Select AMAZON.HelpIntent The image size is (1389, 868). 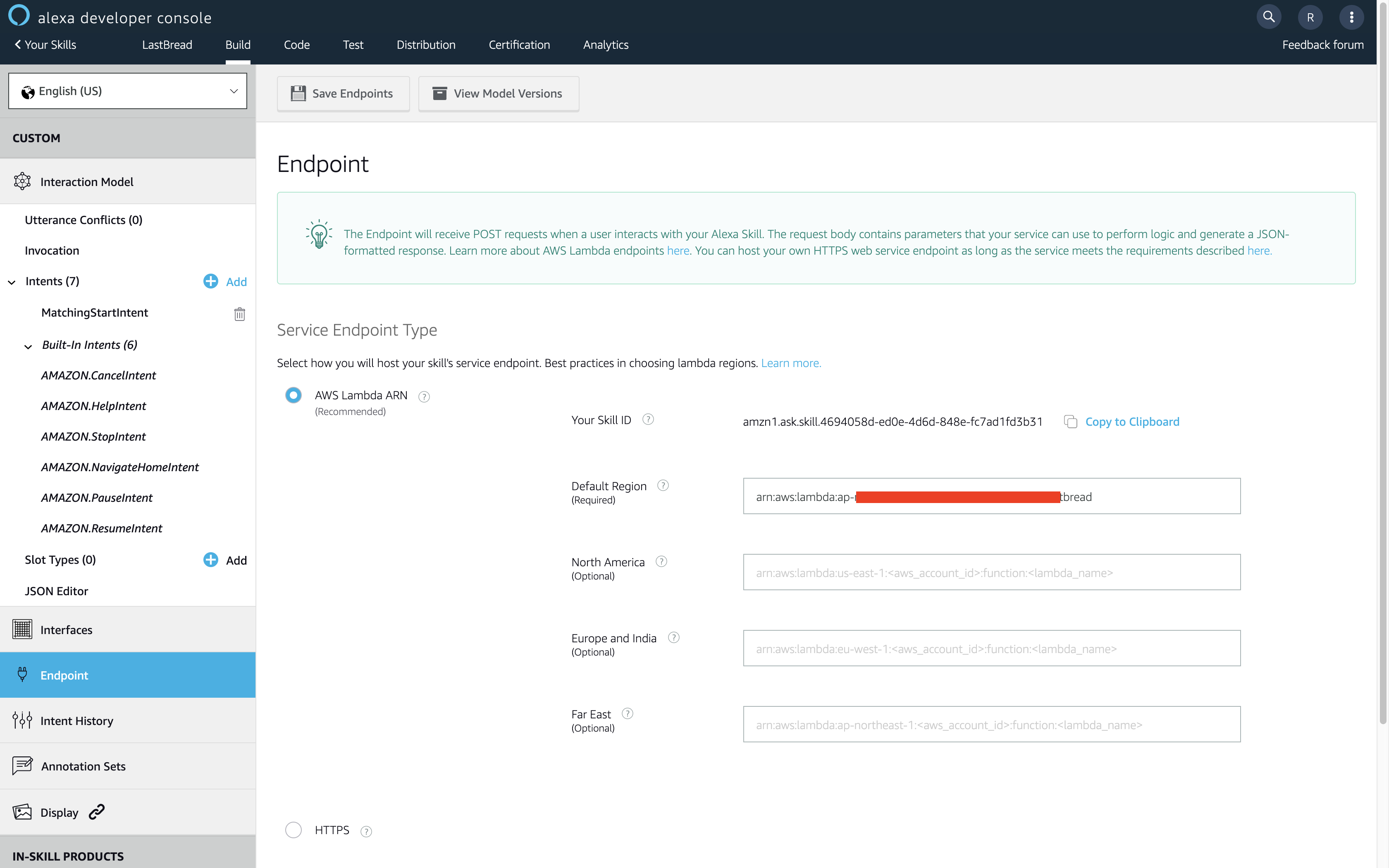pos(93,406)
